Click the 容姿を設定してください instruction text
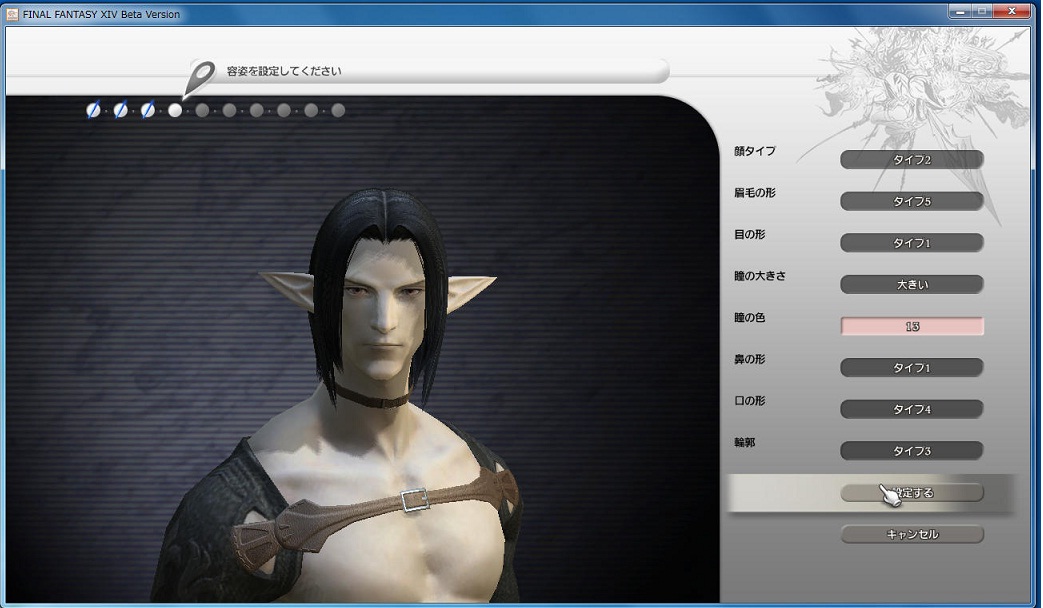This screenshot has width=1043, height=608. point(284,71)
